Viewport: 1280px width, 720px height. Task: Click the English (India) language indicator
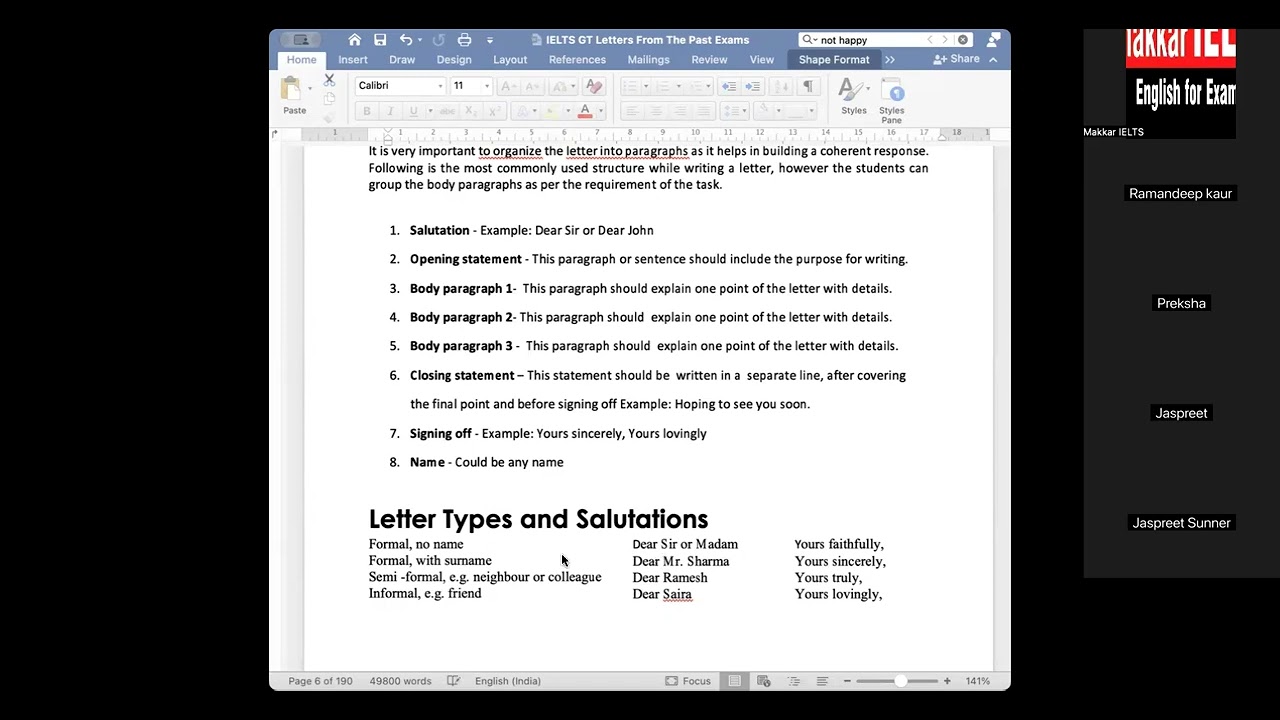pos(508,681)
